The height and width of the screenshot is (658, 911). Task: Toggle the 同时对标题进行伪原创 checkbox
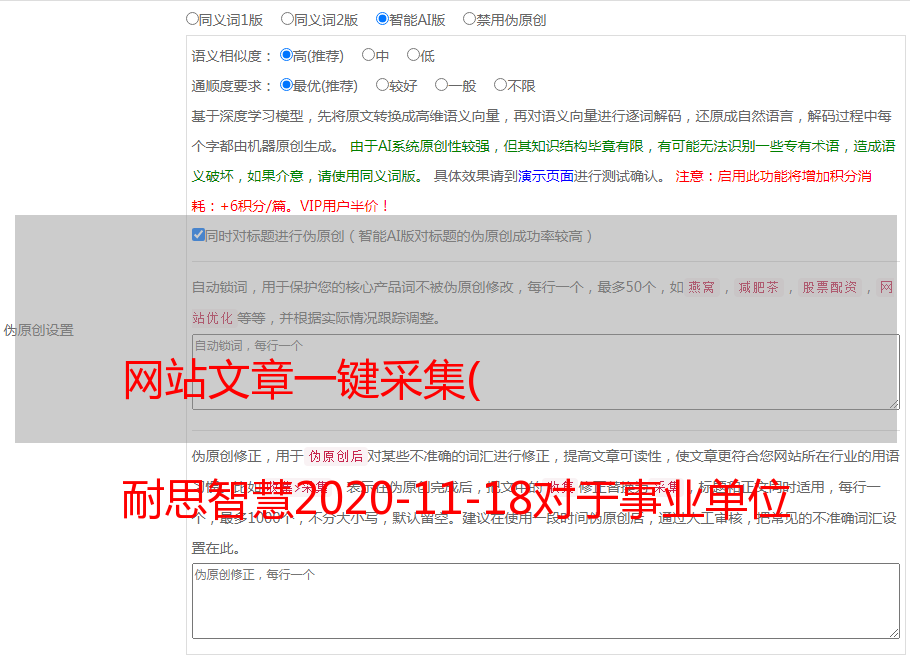(x=198, y=235)
